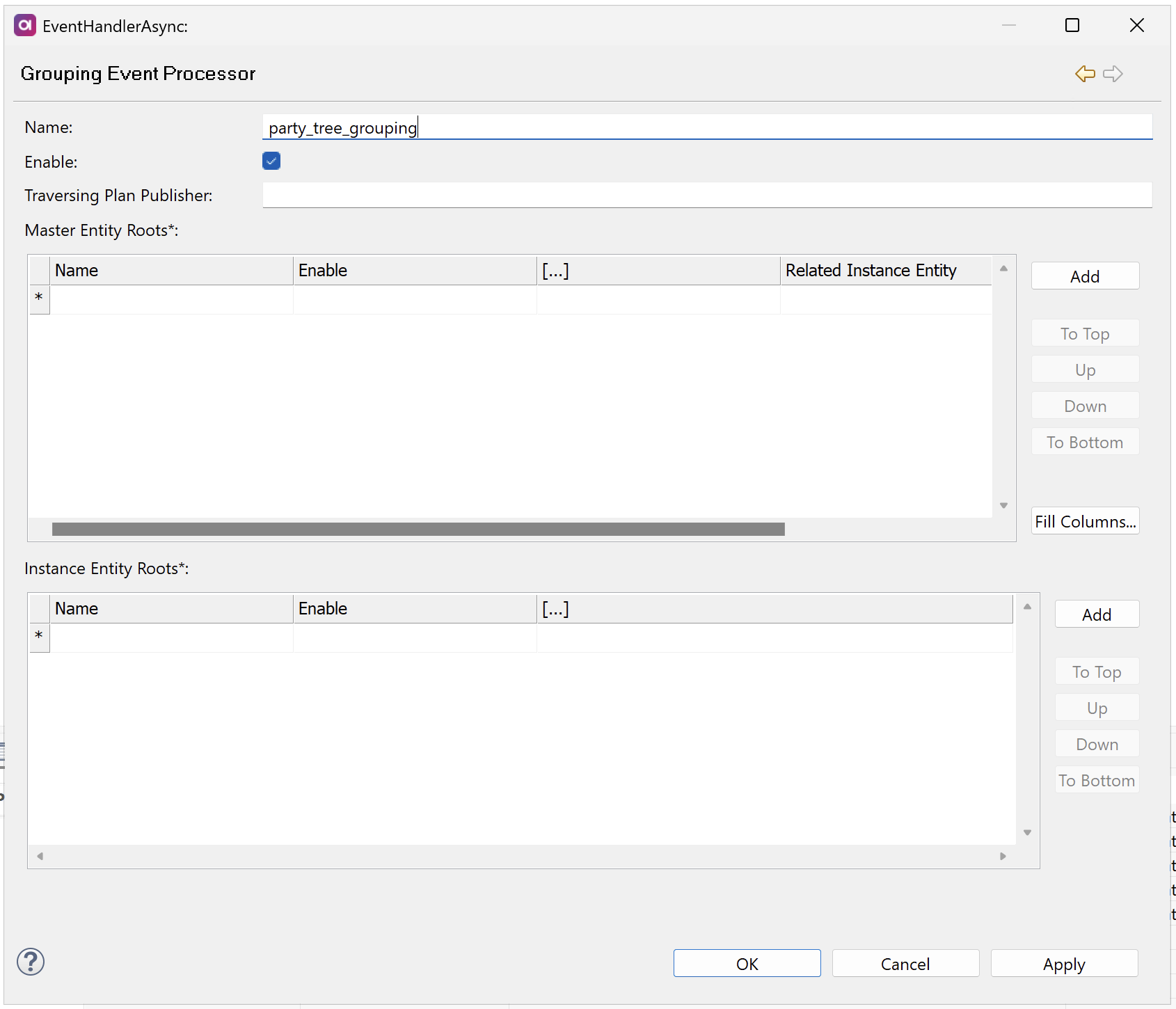Click To Top for Instance Entity Roots
Viewport: 1176px width, 1009px height.
(1097, 672)
